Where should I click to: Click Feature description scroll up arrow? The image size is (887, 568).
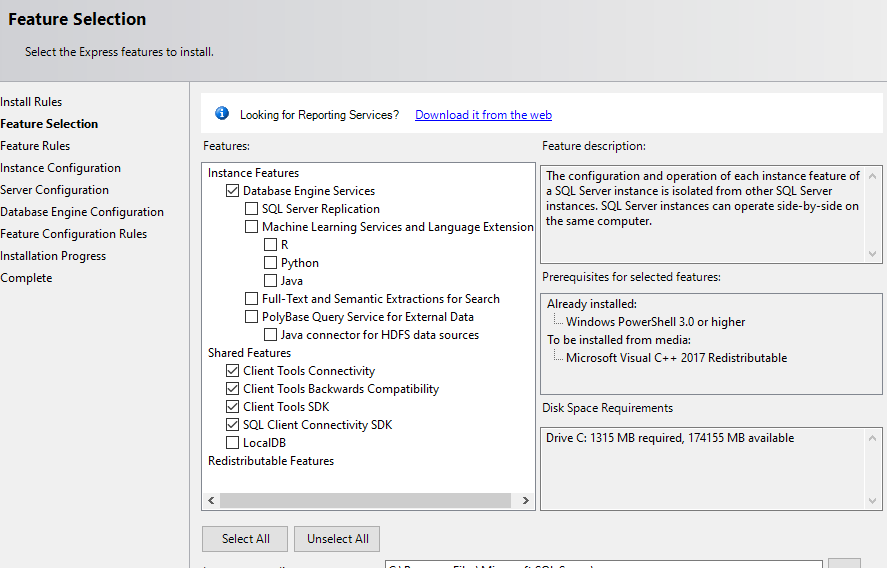click(x=872, y=176)
